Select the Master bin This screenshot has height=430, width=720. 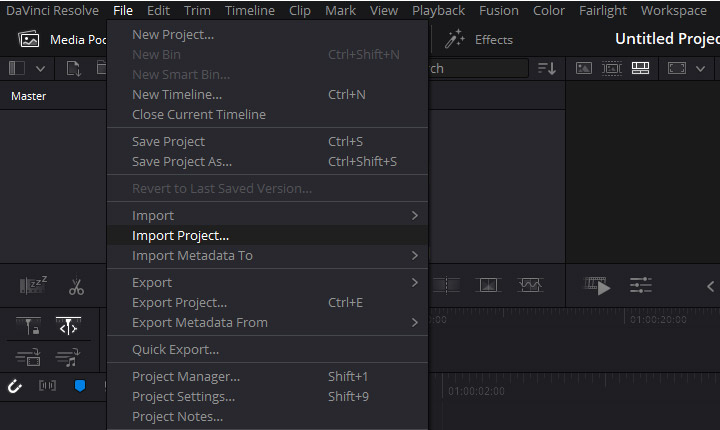28,96
